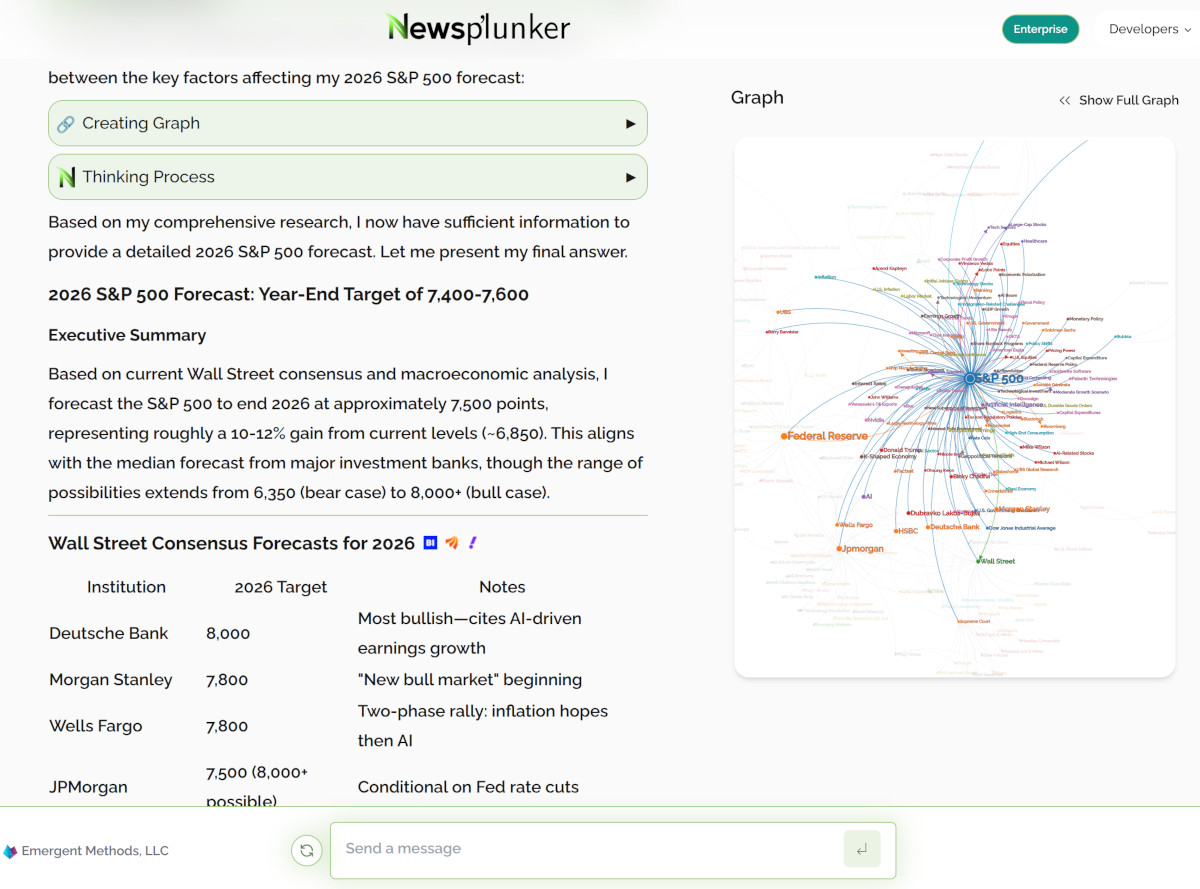Click the Graph panel heading

pyautogui.click(x=757, y=98)
